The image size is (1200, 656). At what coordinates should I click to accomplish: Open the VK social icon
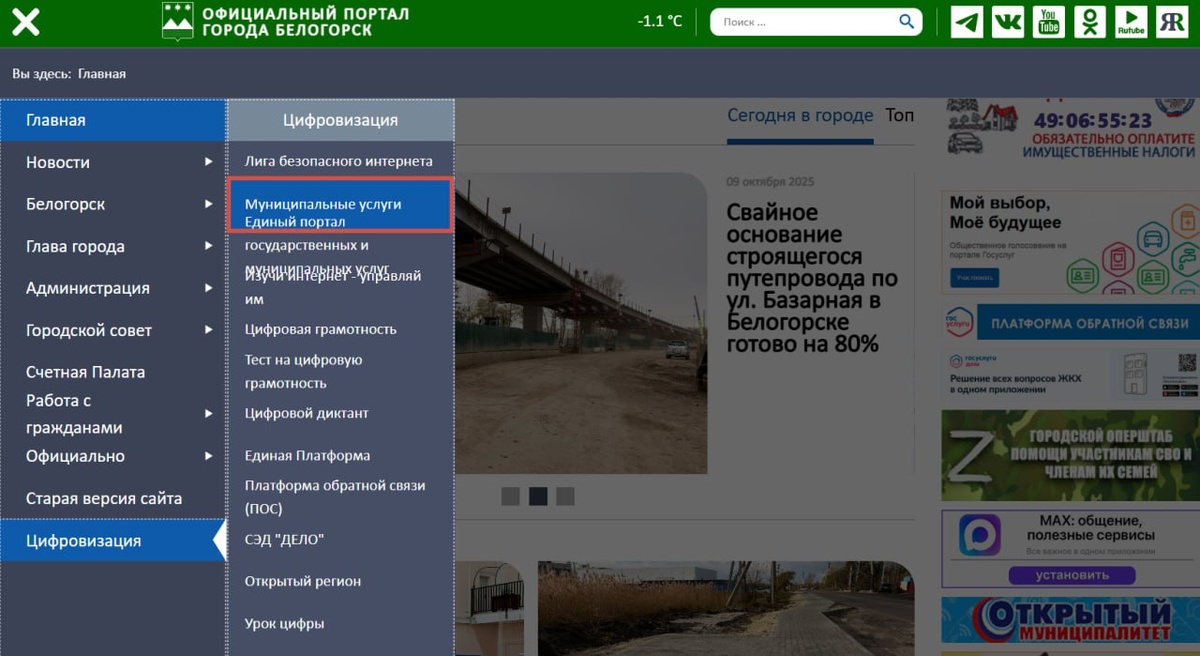1007,22
